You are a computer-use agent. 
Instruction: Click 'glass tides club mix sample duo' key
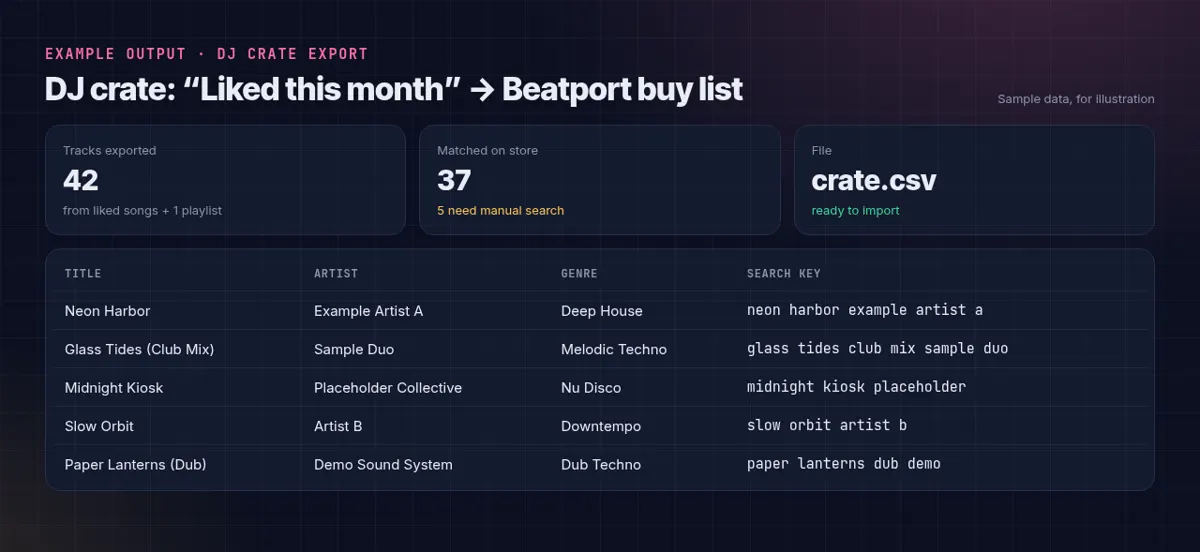point(877,348)
